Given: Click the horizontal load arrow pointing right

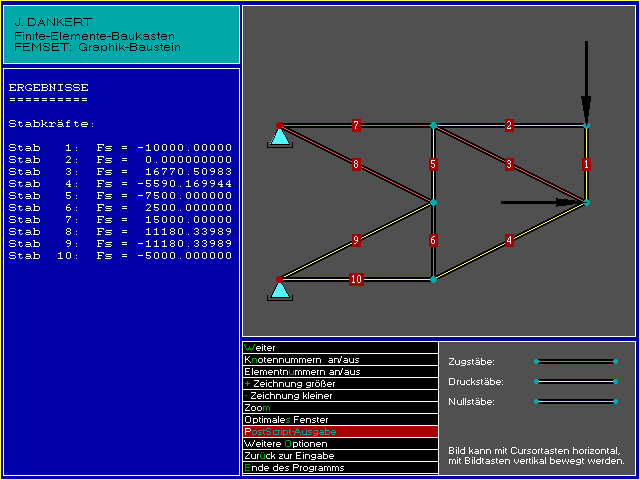Looking at the screenshot, I should (541, 202).
